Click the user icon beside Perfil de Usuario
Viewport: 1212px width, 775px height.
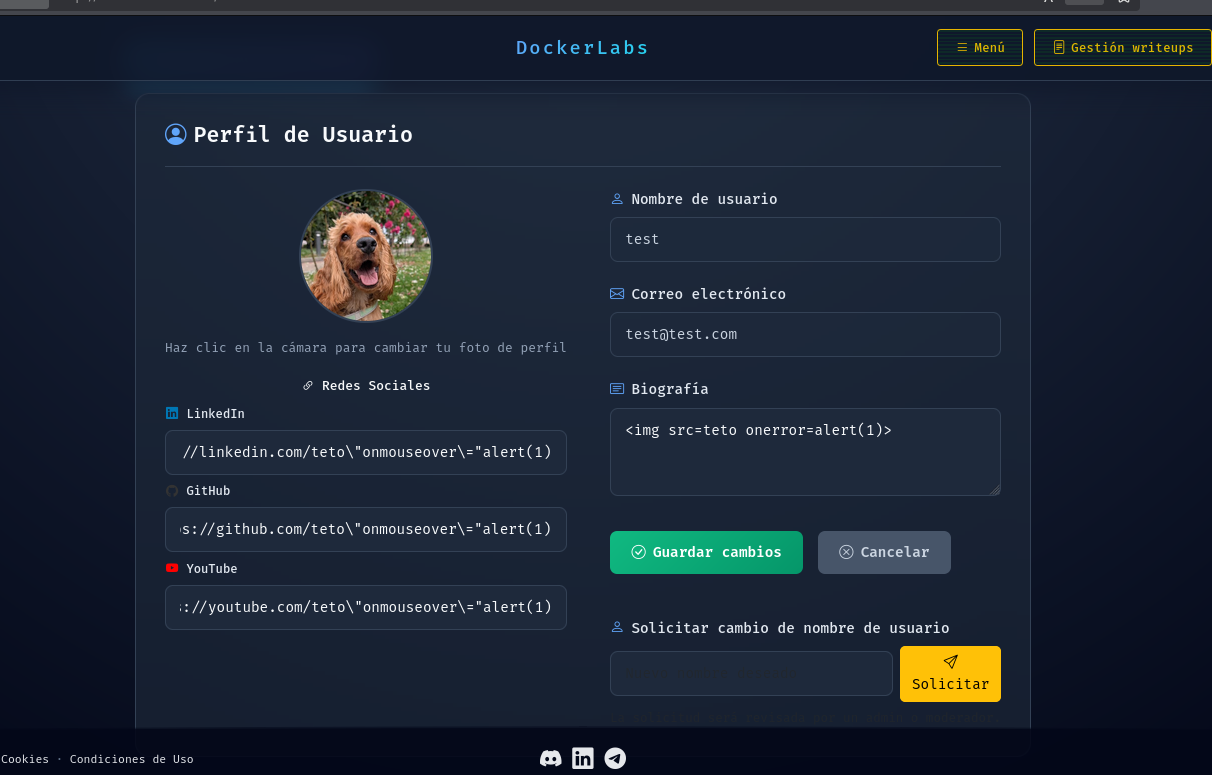click(176, 134)
